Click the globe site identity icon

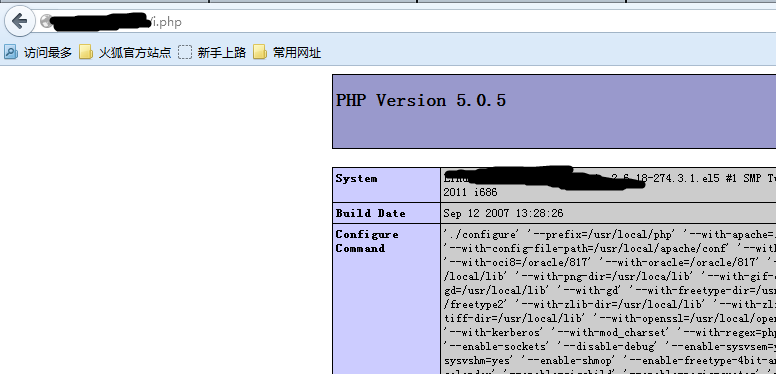point(46,21)
